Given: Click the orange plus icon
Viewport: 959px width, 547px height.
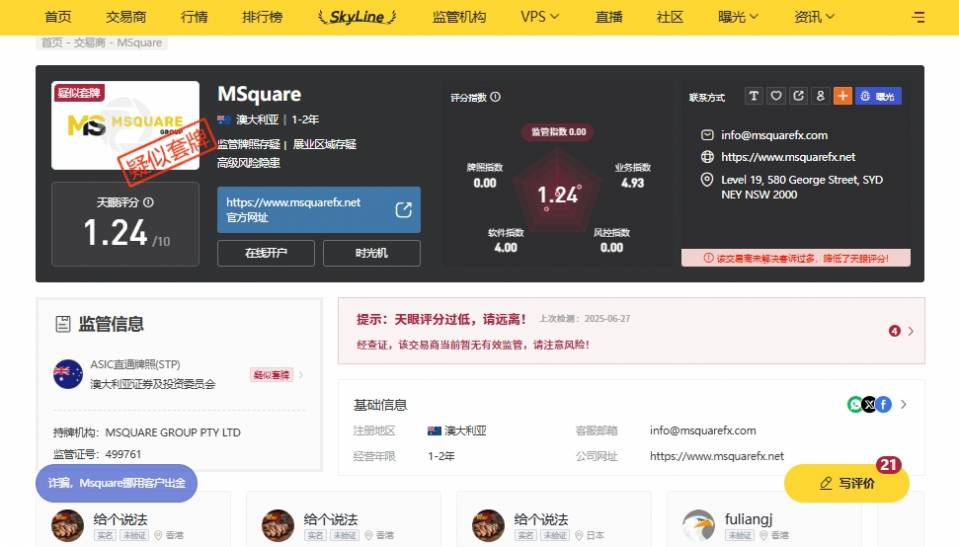Looking at the screenshot, I should click(x=842, y=96).
